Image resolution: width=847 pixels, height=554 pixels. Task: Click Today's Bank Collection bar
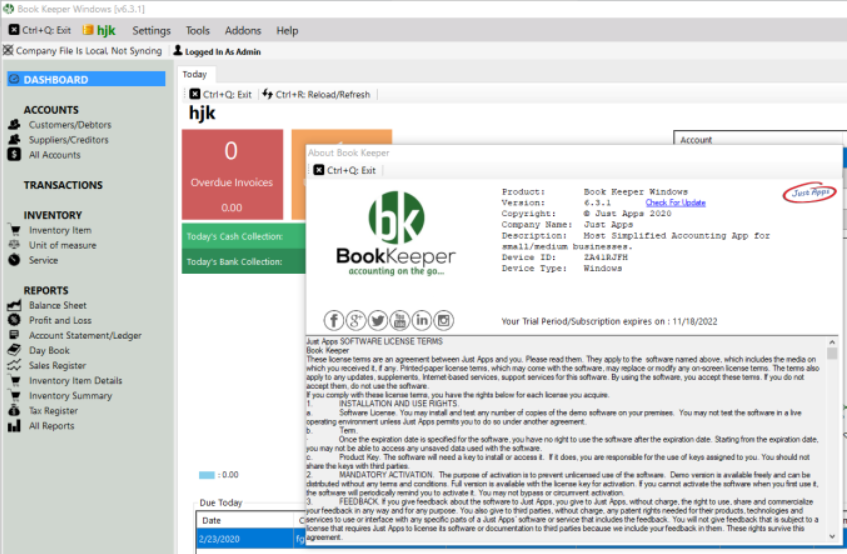coord(244,261)
